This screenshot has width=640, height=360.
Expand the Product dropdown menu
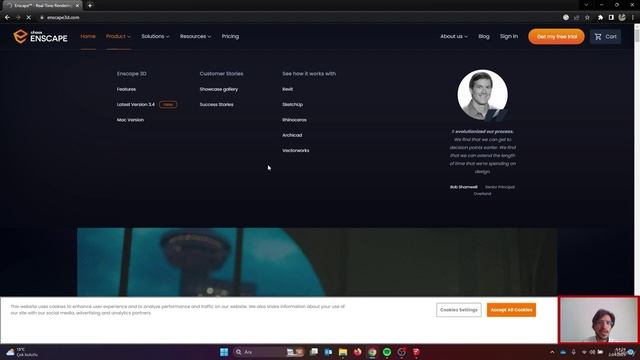click(118, 36)
